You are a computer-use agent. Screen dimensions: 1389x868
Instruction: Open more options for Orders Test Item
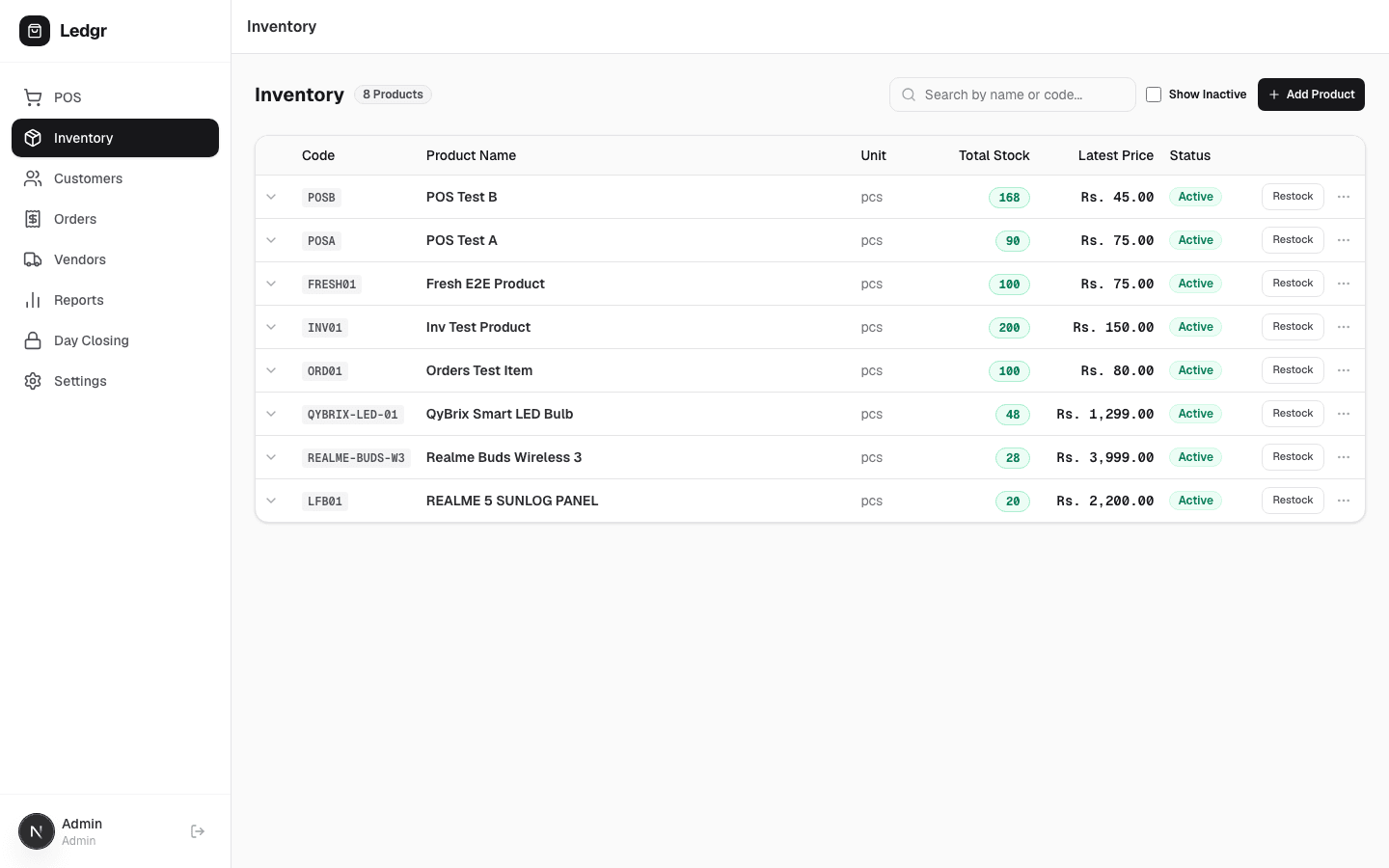point(1344,370)
